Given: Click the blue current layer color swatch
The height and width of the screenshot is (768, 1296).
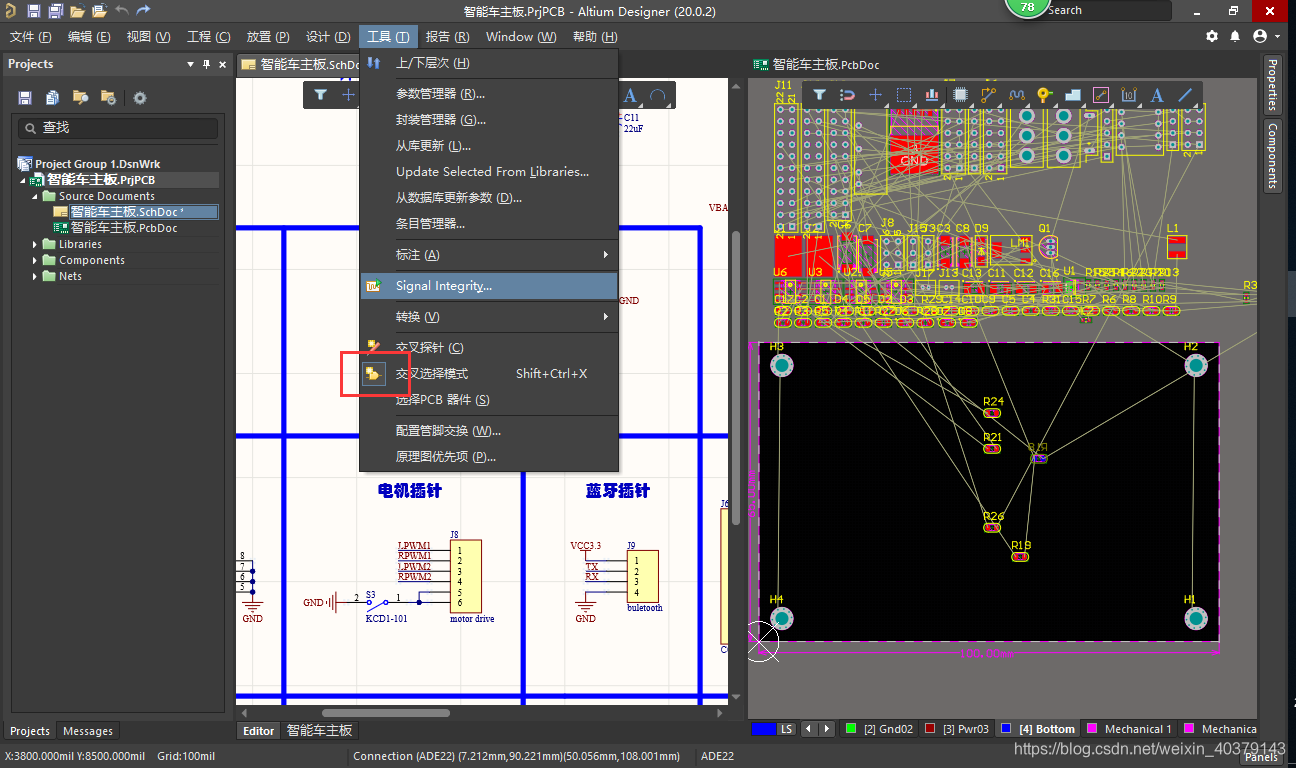Looking at the screenshot, I should tap(763, 729).
